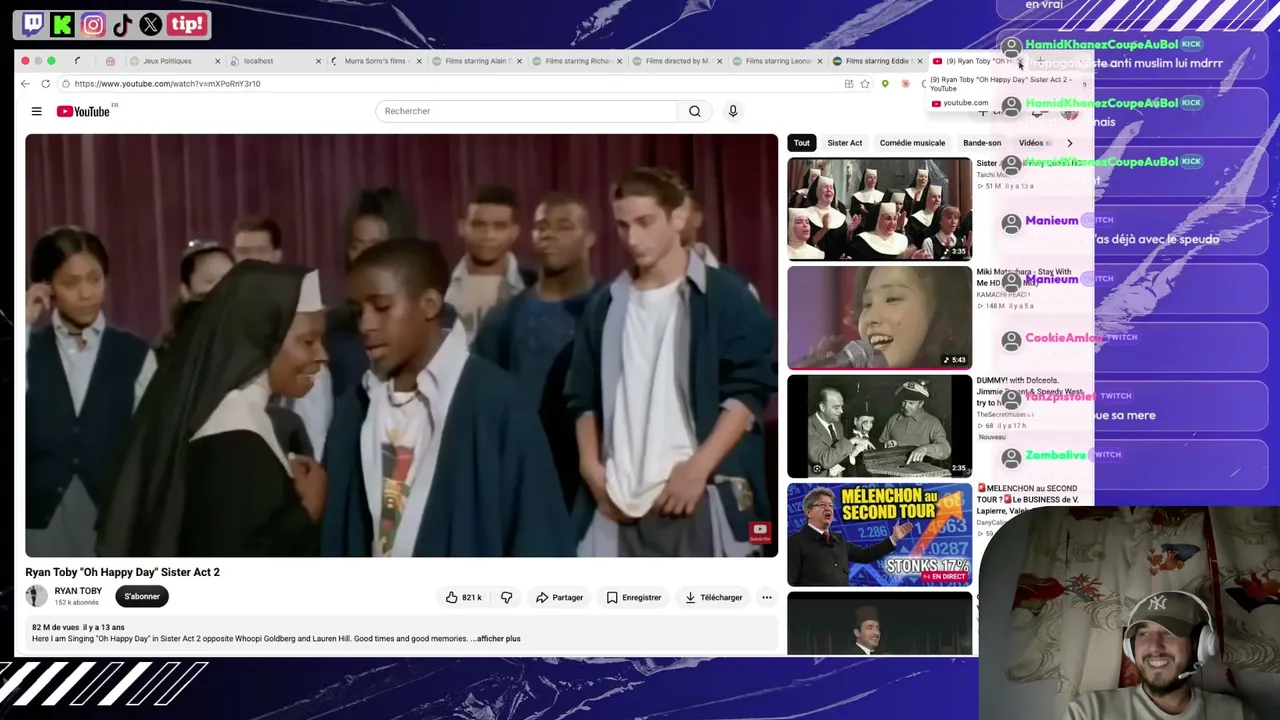Click the browser address bar URL
The width and height of the screenshot is (1280, 720).
coord(167,84)
